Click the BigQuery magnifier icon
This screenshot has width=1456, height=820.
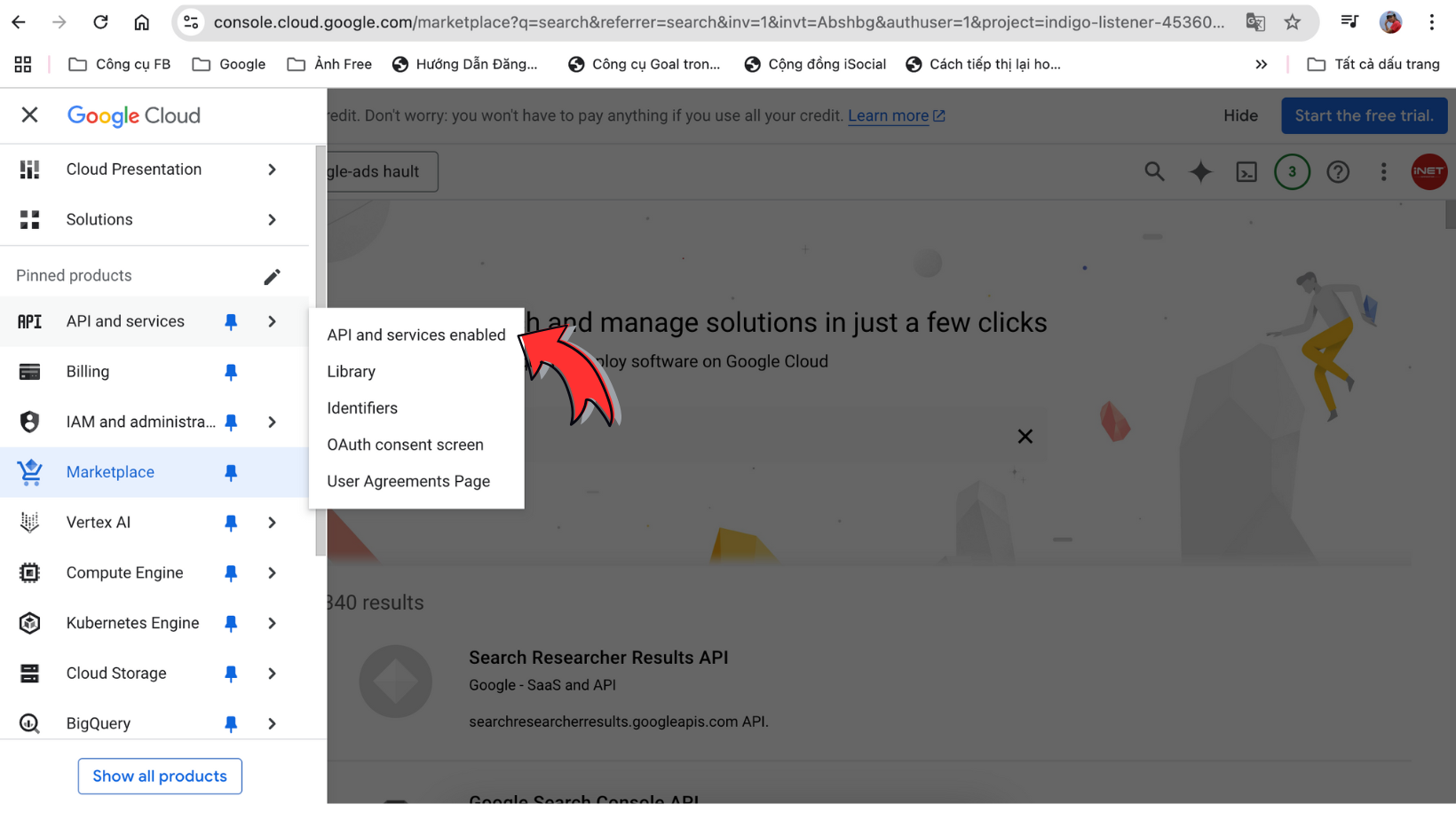pyautogui.click(x=29, y=724)
